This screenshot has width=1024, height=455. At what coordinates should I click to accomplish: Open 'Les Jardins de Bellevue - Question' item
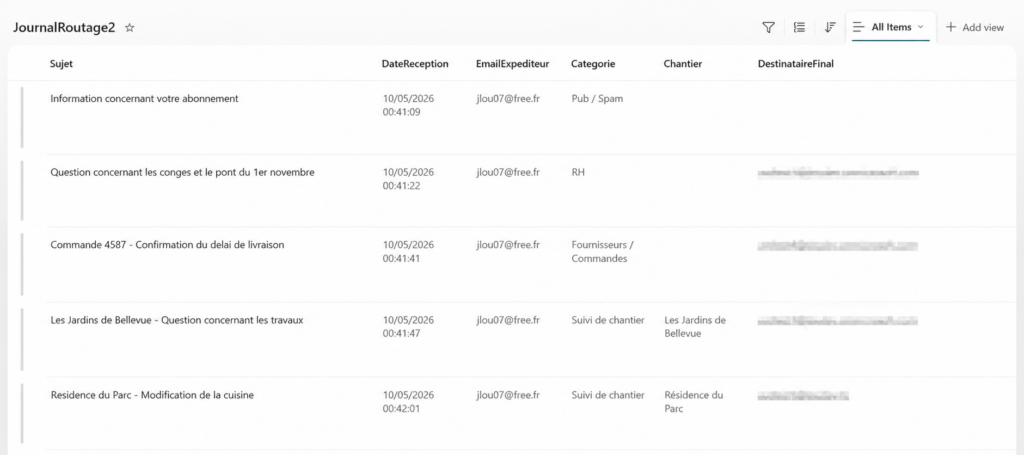[x=176, y=320]
